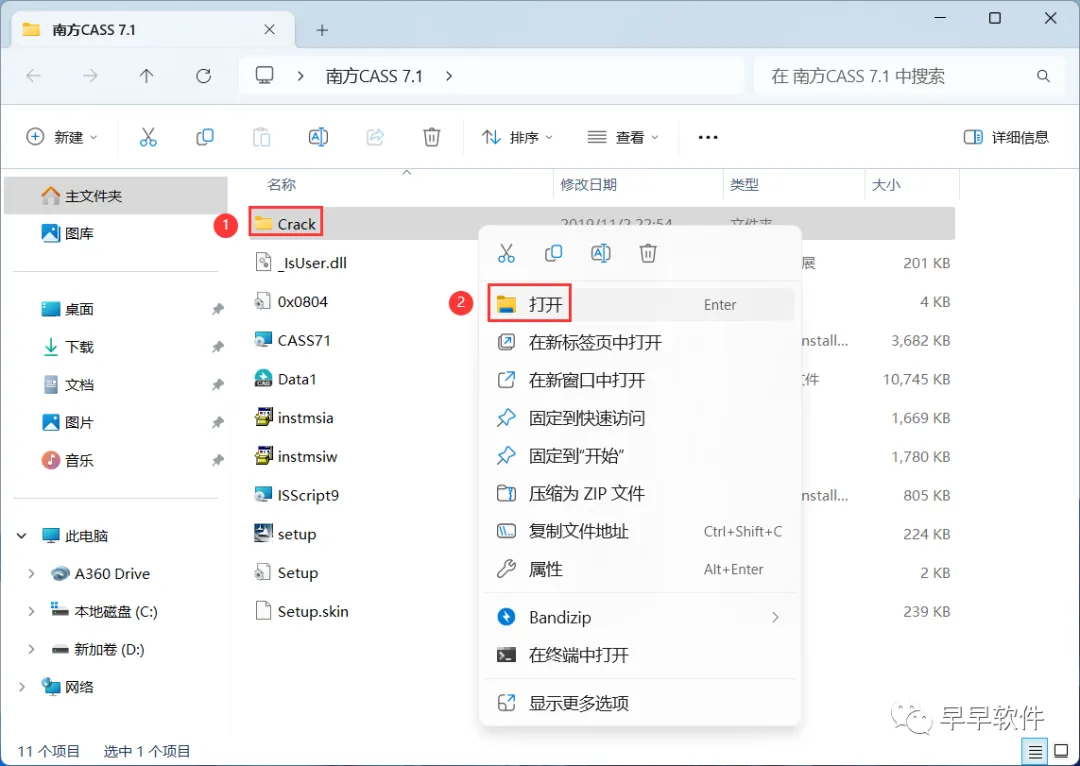
Task: Expand the 新加卷 (D:) node
Action: tap(31, 649)
